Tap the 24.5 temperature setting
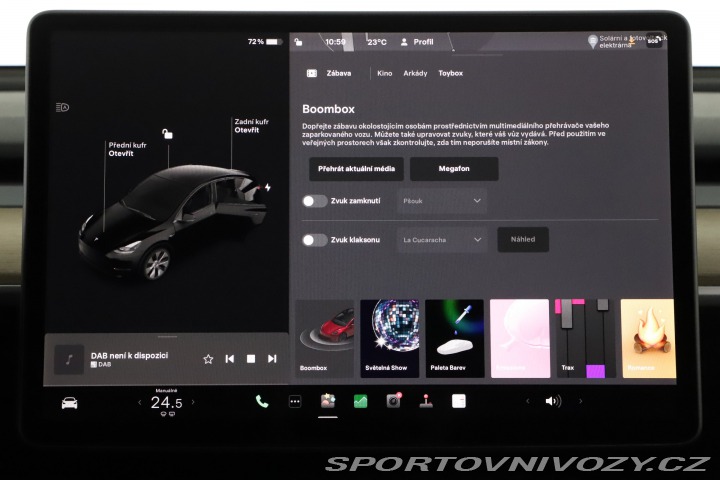720x480 pixels. pyautogui.click(x=166, y=403)
